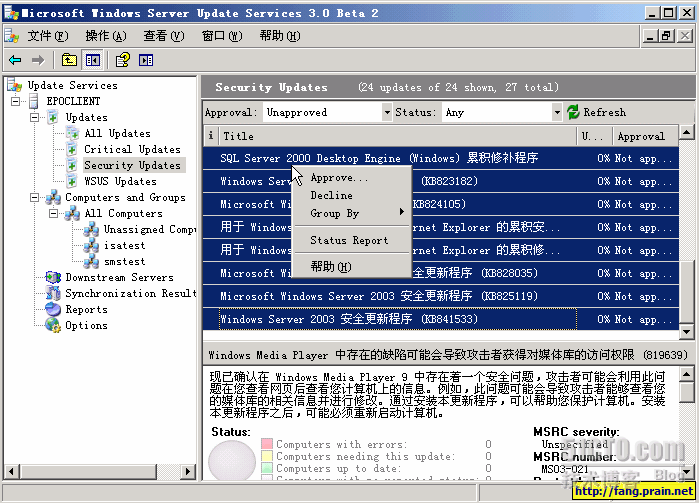Choose Status Report from the context menu

[351, 240]
